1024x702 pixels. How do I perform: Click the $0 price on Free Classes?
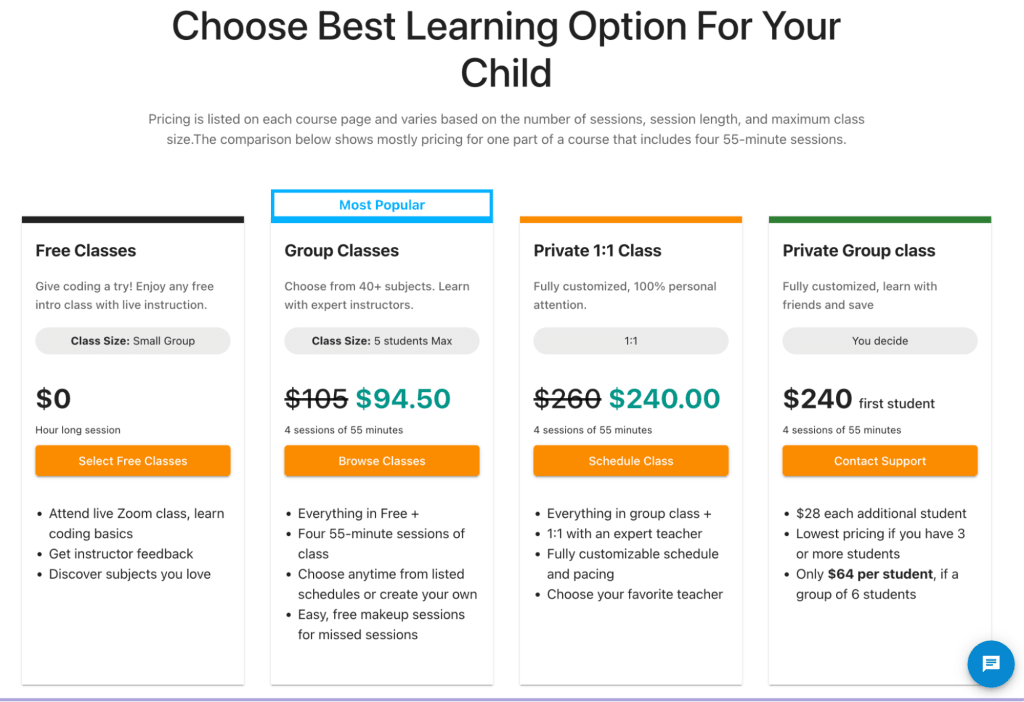(53, 398)
